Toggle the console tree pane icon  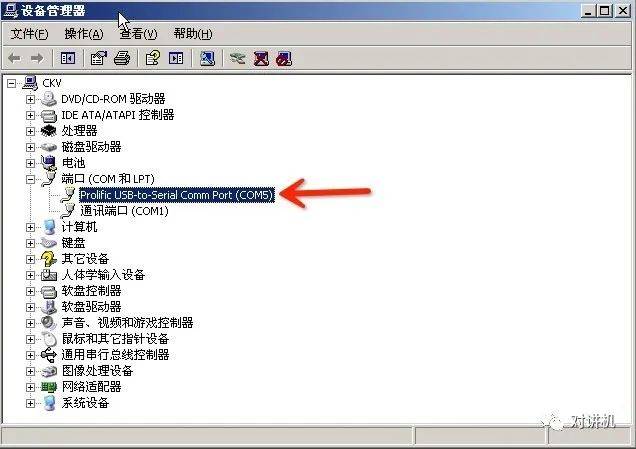(68, 59)
